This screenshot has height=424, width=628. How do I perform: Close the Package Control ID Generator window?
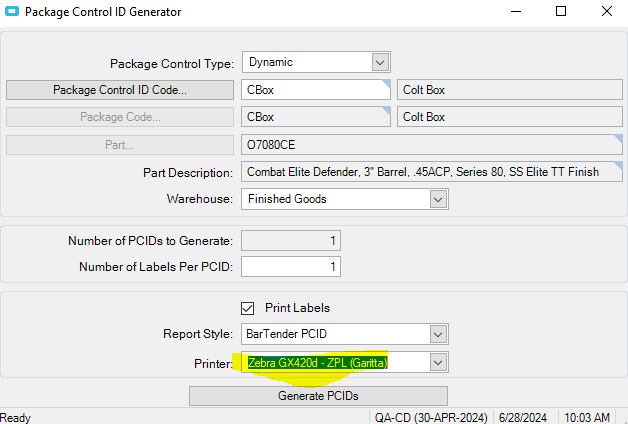point(607,12)
